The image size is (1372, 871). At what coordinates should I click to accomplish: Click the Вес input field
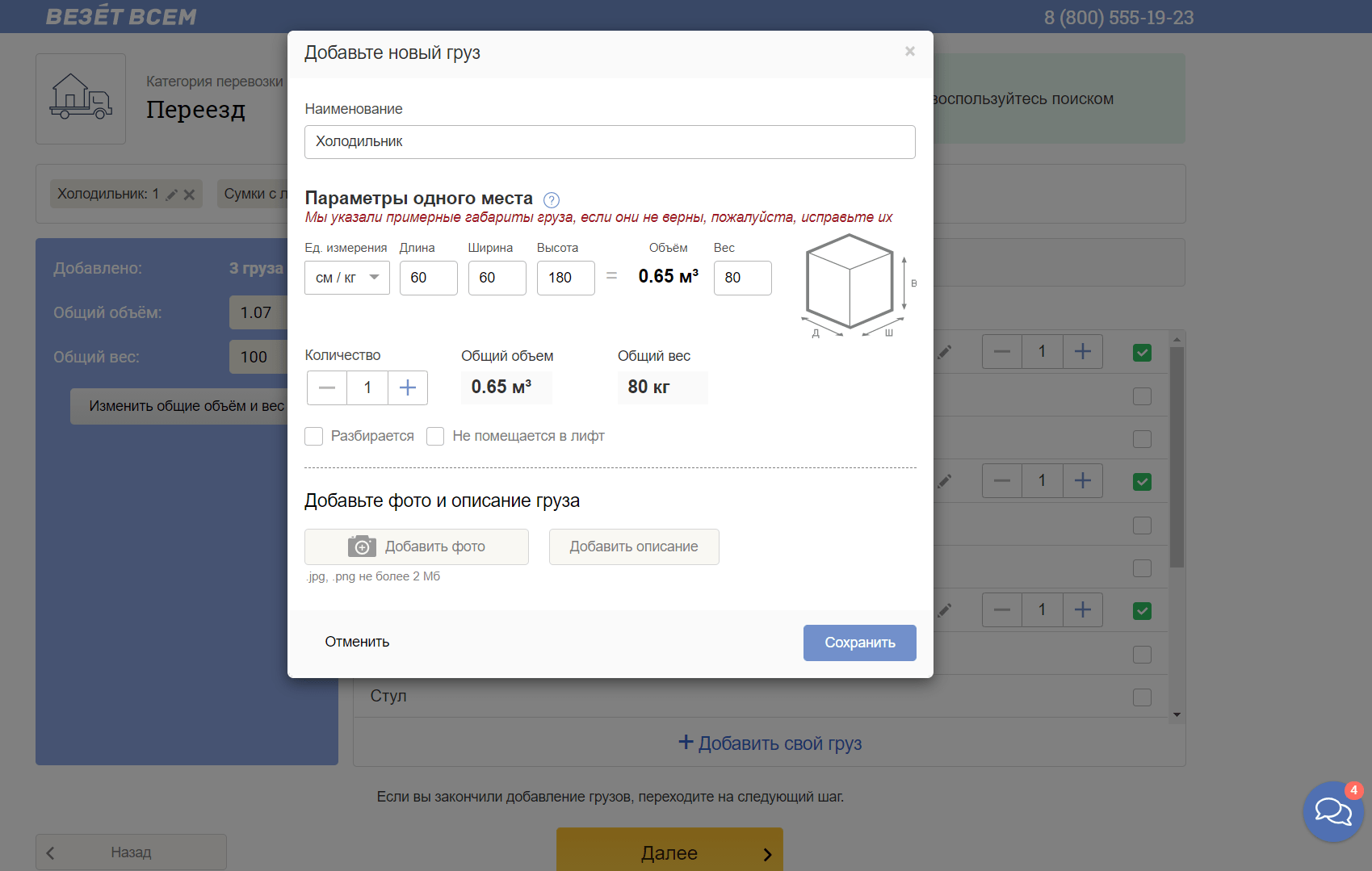pyautogui.click(x=743, y=278)
